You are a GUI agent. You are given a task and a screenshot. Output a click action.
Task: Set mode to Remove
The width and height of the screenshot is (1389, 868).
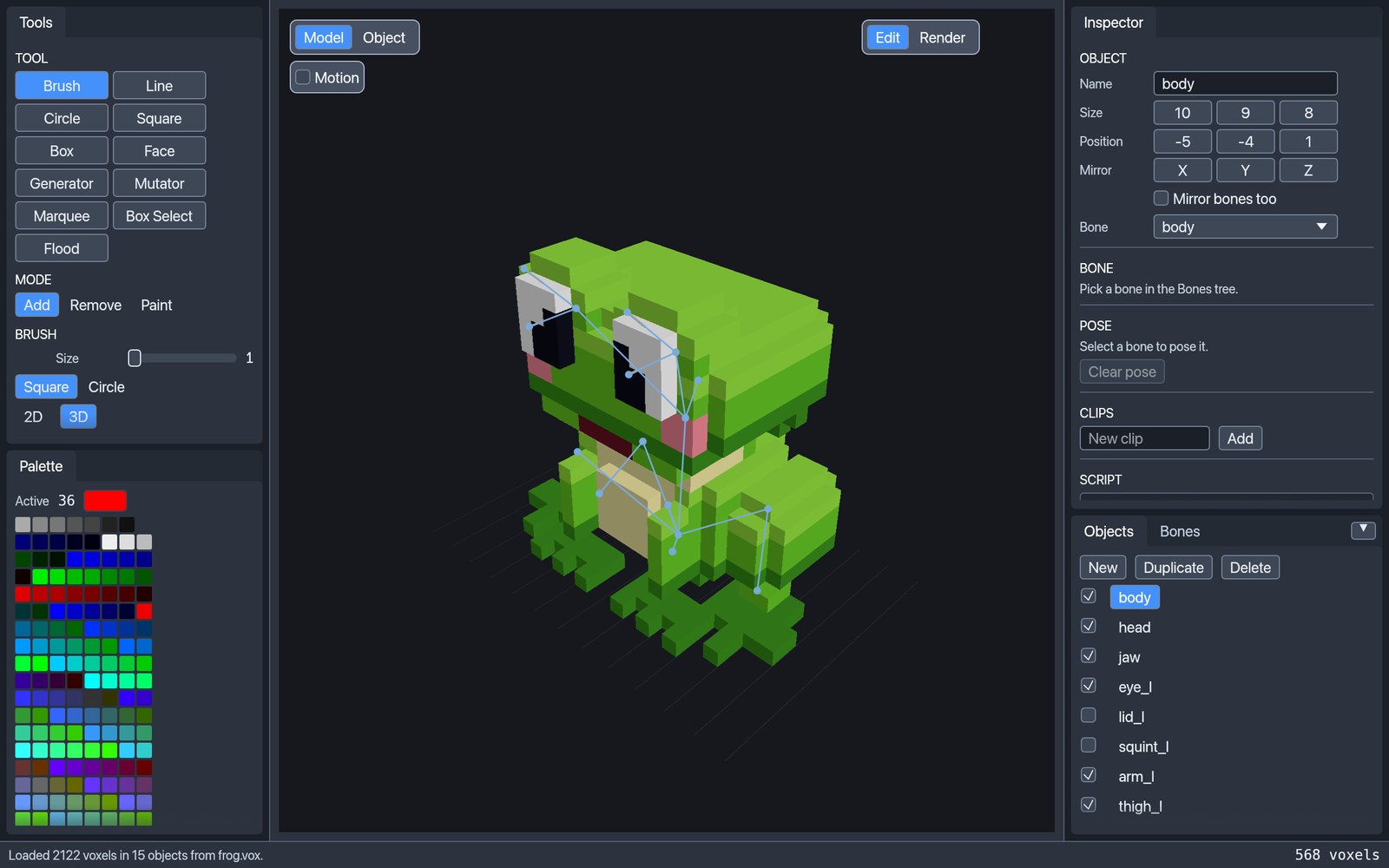[x=95, y=305]
